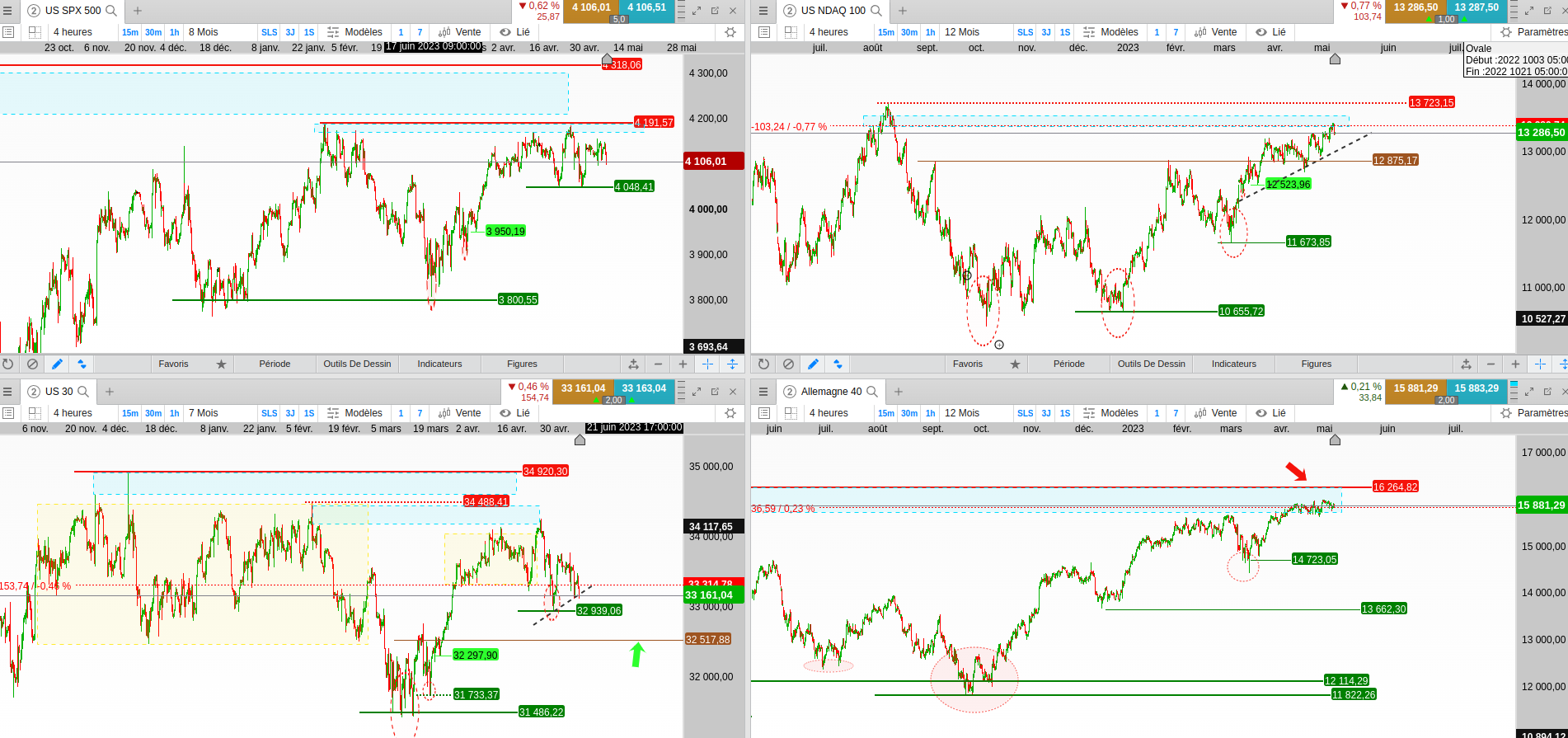Open the Modèles dropdown on US 30 chart
Image resolution: width=1568 pixels, height=738 pixels.
[x=355, y=413]
